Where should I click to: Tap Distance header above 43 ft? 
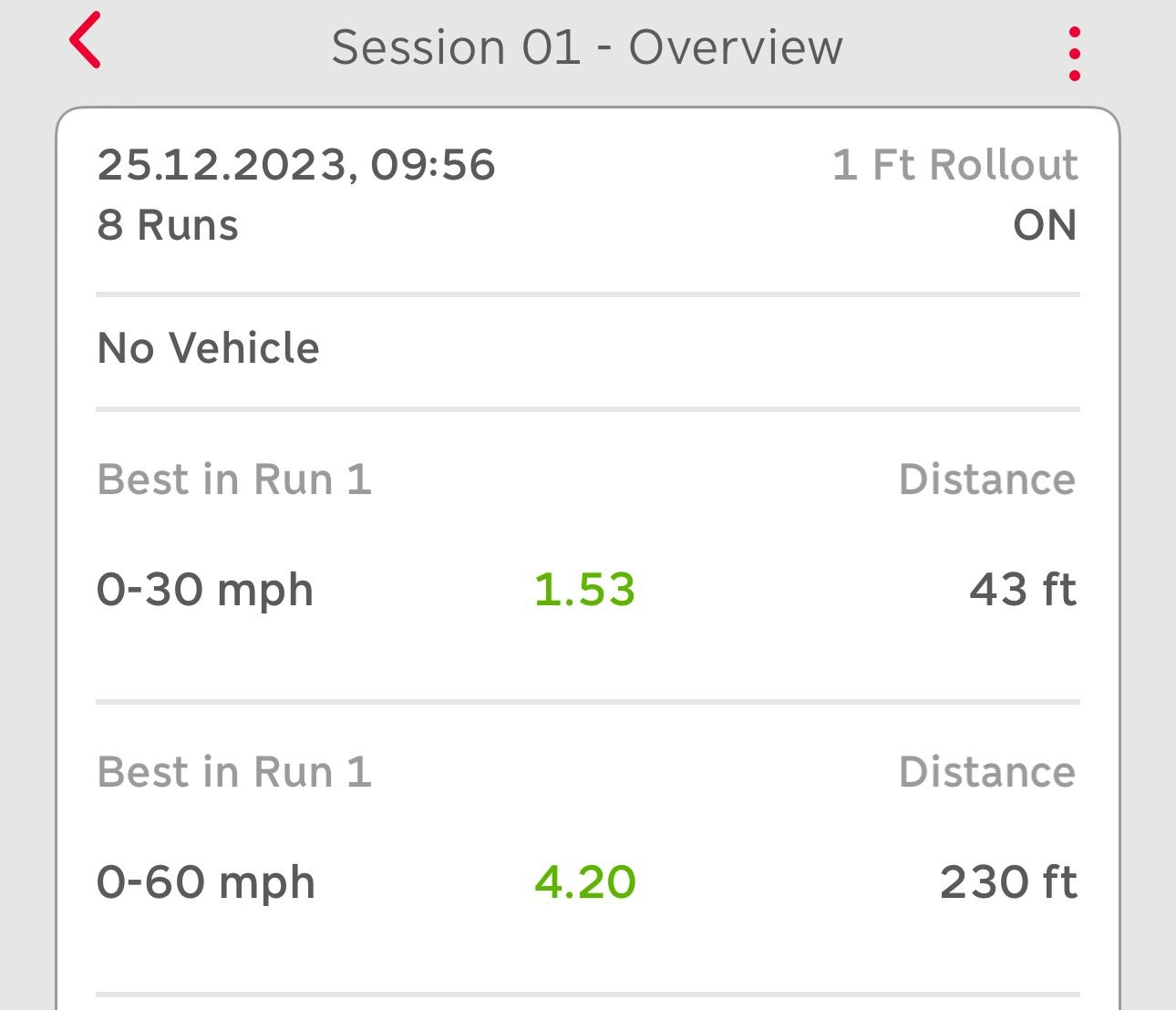coord(986,479)
